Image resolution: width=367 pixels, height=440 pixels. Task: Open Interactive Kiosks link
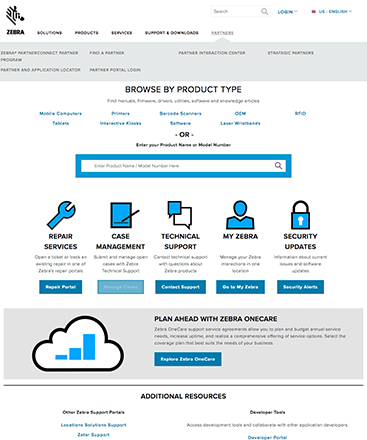(120, 123)
